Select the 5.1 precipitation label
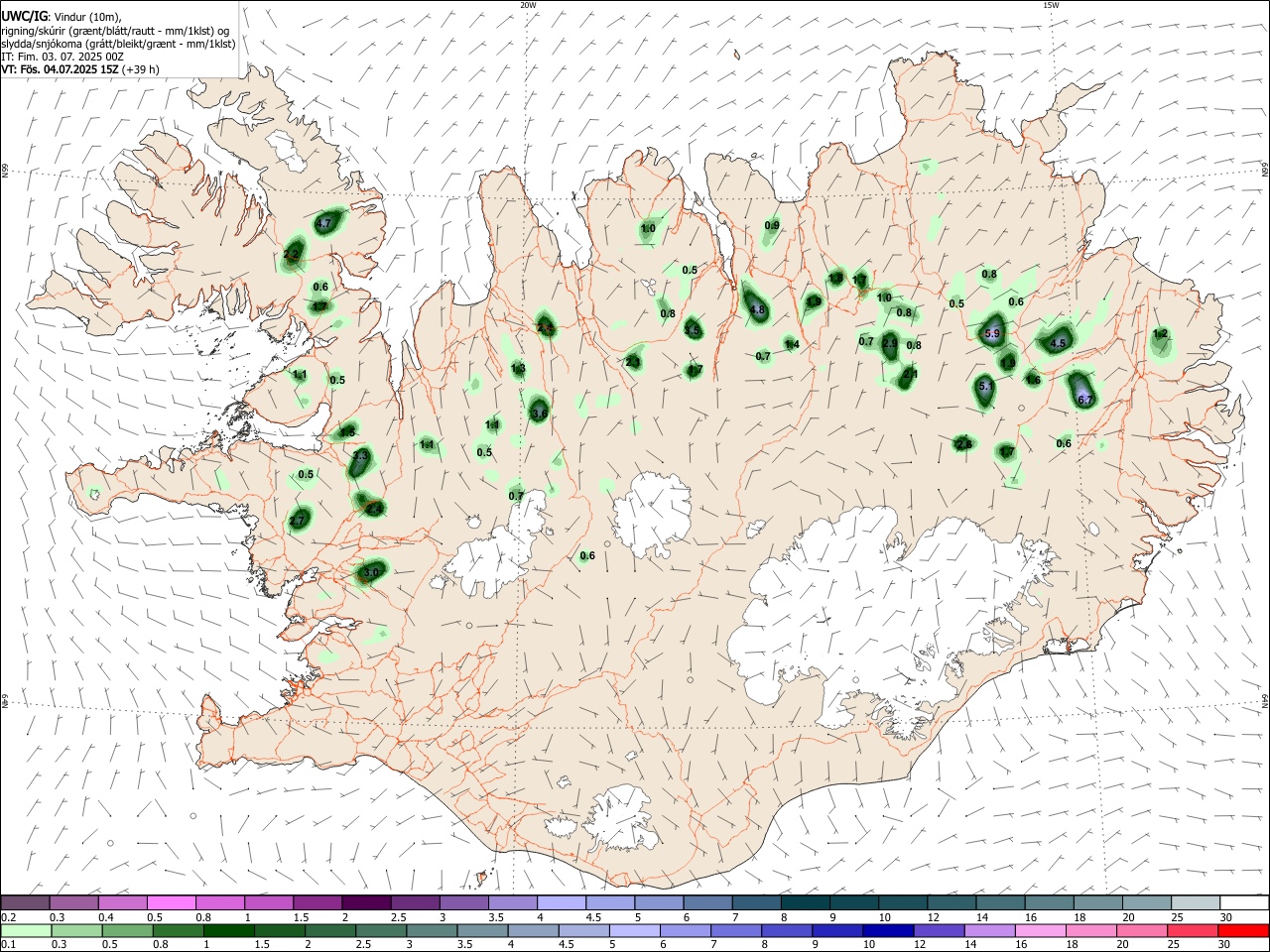Viewport: 1270px width, 952px height. click(985, 387)
